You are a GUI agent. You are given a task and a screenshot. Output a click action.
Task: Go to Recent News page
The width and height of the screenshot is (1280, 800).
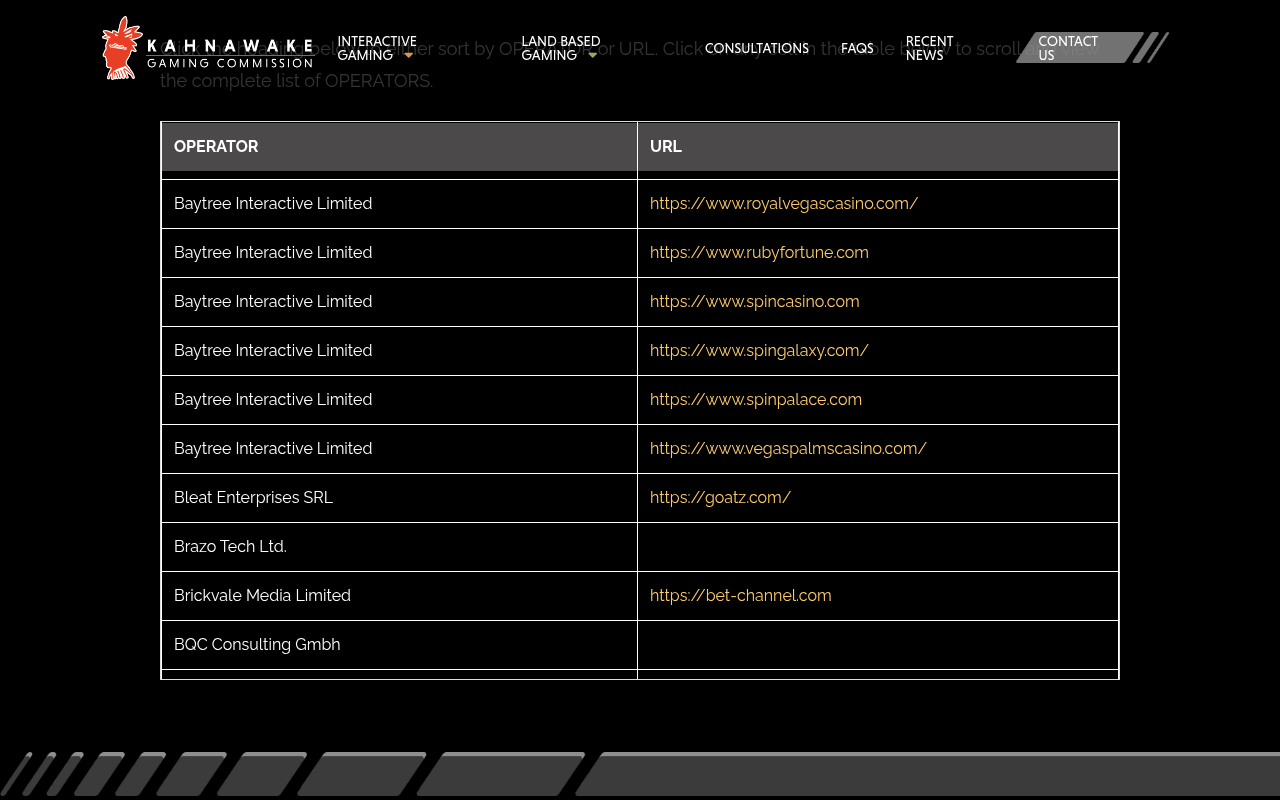(x=930, y=48)
